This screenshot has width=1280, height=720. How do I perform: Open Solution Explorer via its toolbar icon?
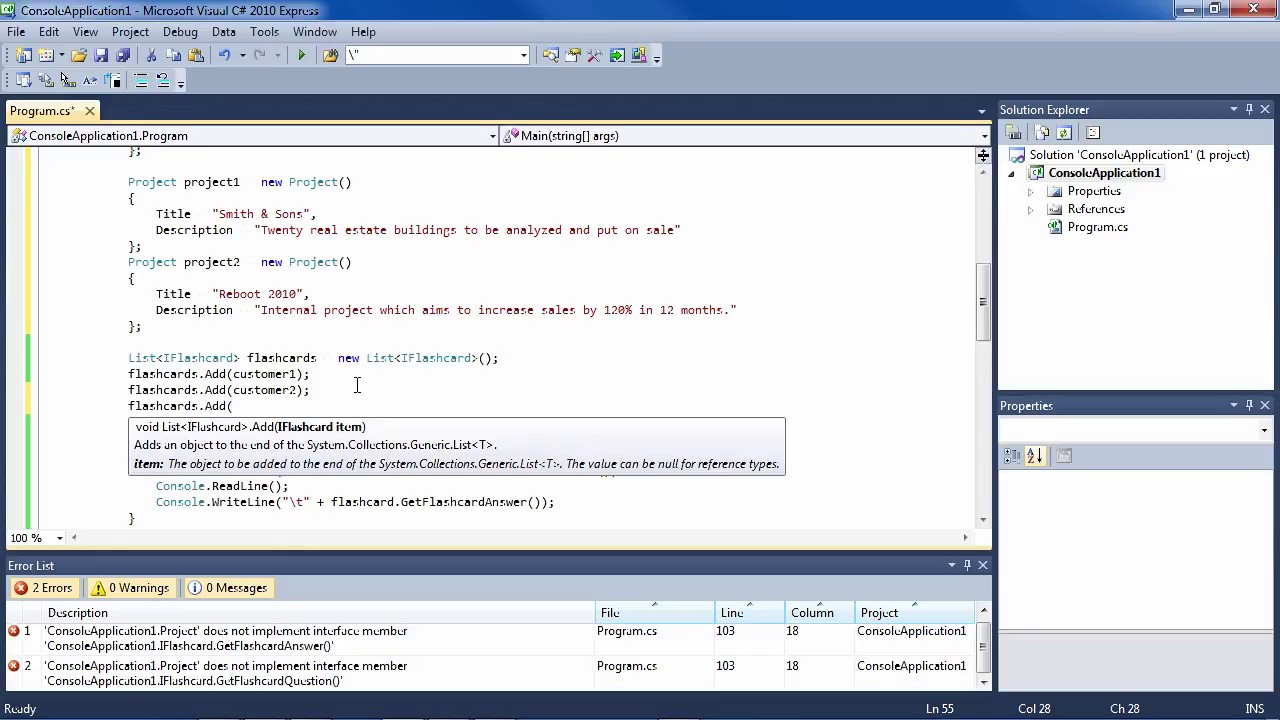coord(551,56)
